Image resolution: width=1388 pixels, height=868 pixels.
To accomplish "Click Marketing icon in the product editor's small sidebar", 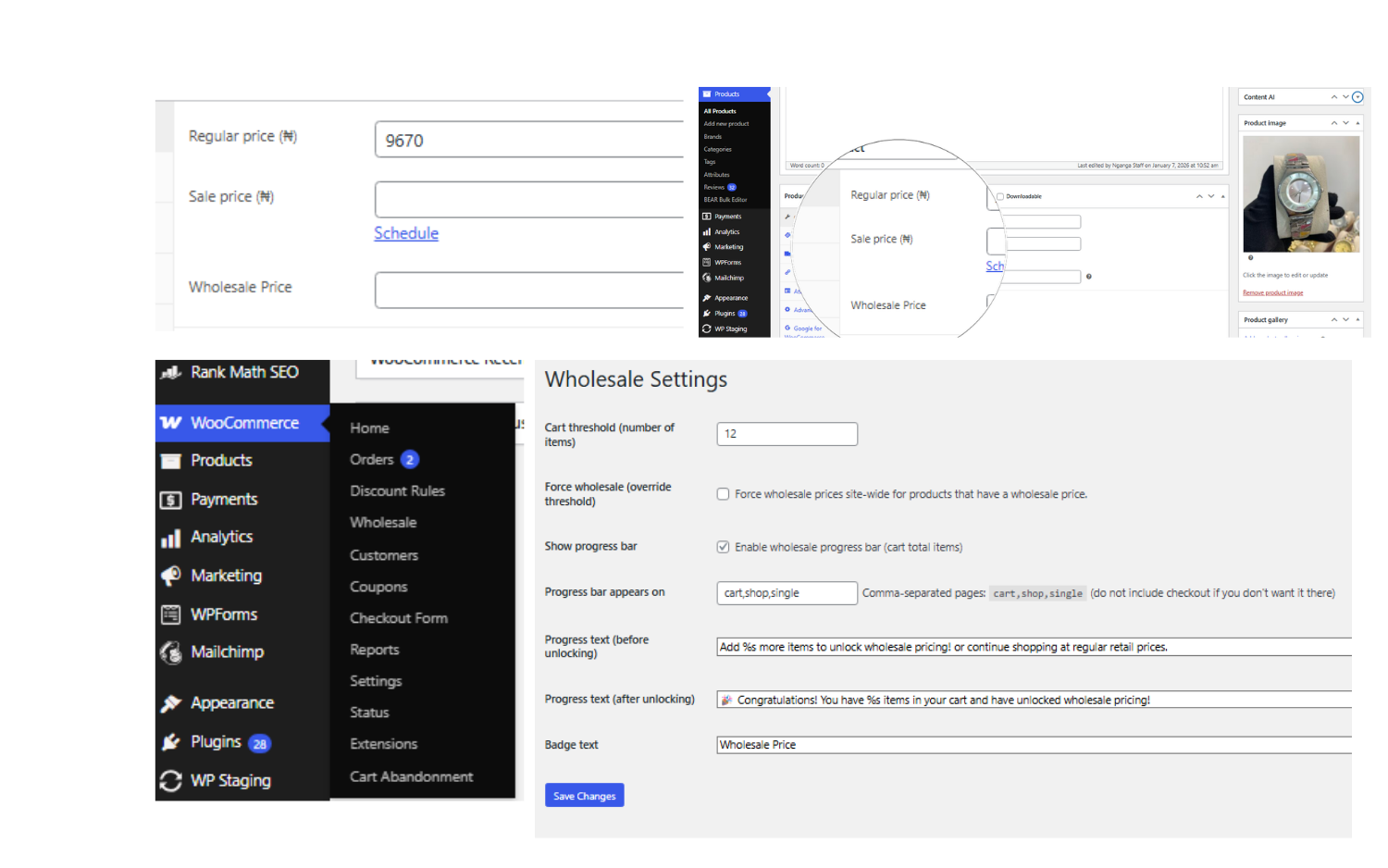I will 707,247.
